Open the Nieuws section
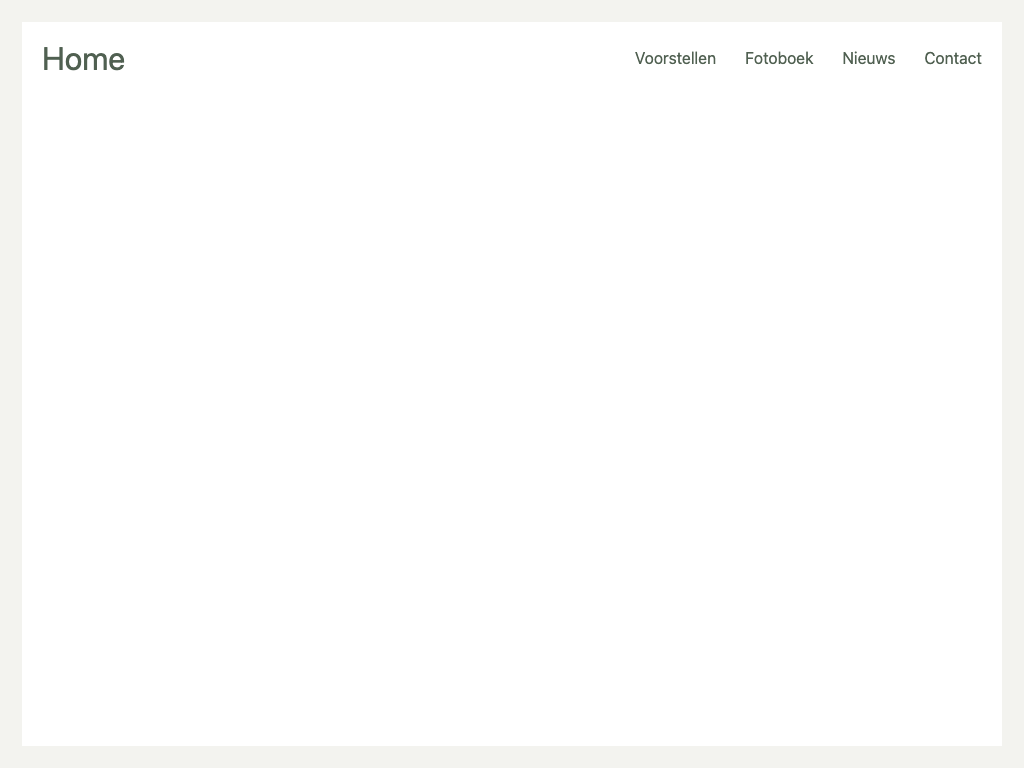The height and width of the screenshot is (768, 1024). [868, 58]
